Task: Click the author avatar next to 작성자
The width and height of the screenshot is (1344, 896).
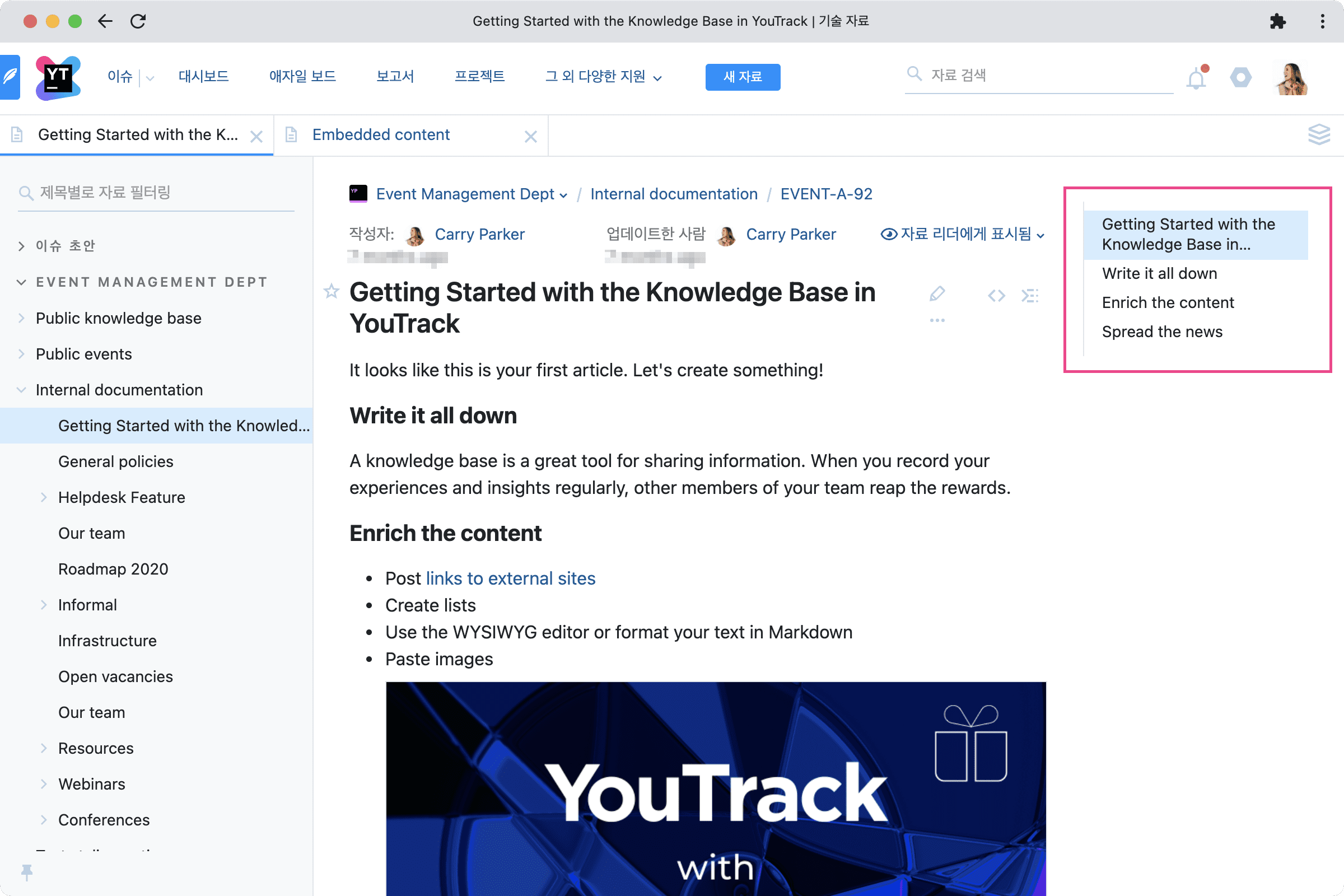Action: (415, 235)
